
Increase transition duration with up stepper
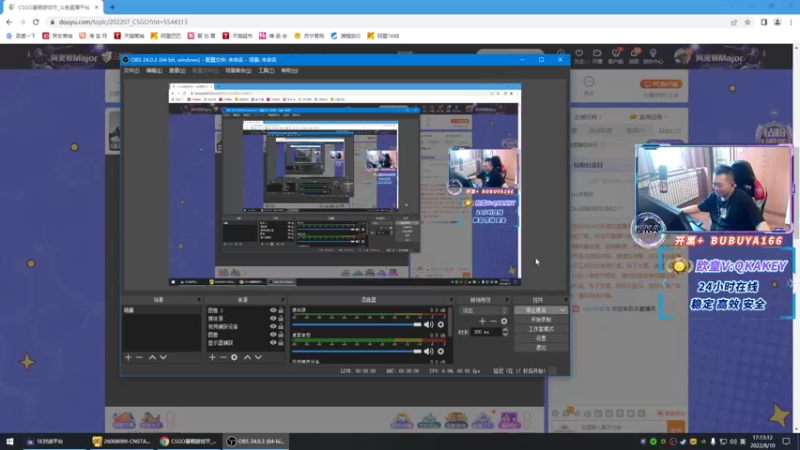click(505, 330)
